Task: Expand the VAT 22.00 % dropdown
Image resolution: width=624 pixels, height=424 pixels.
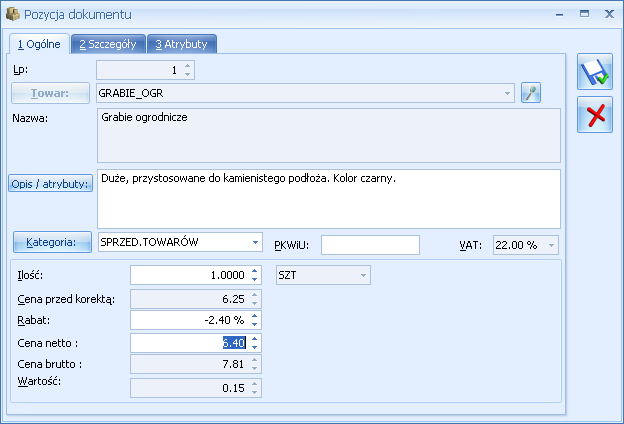Action: click(552, 245)
